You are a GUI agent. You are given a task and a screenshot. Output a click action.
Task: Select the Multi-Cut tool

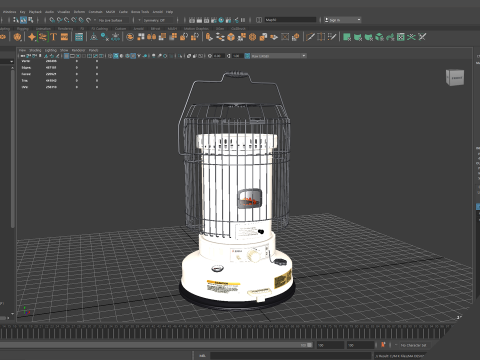(x=310, y=37)
